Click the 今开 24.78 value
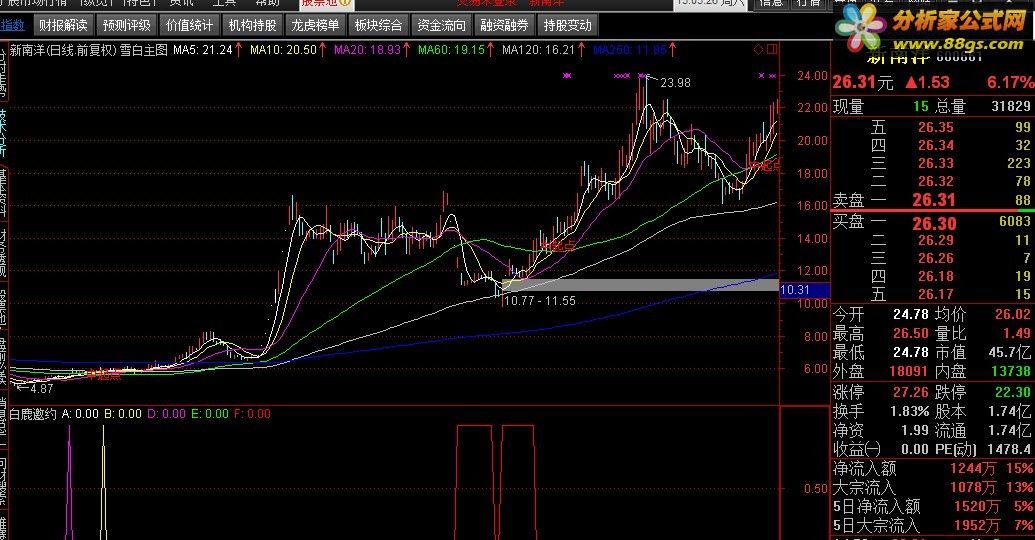1035x540 pixels. [x=911, y=314]
